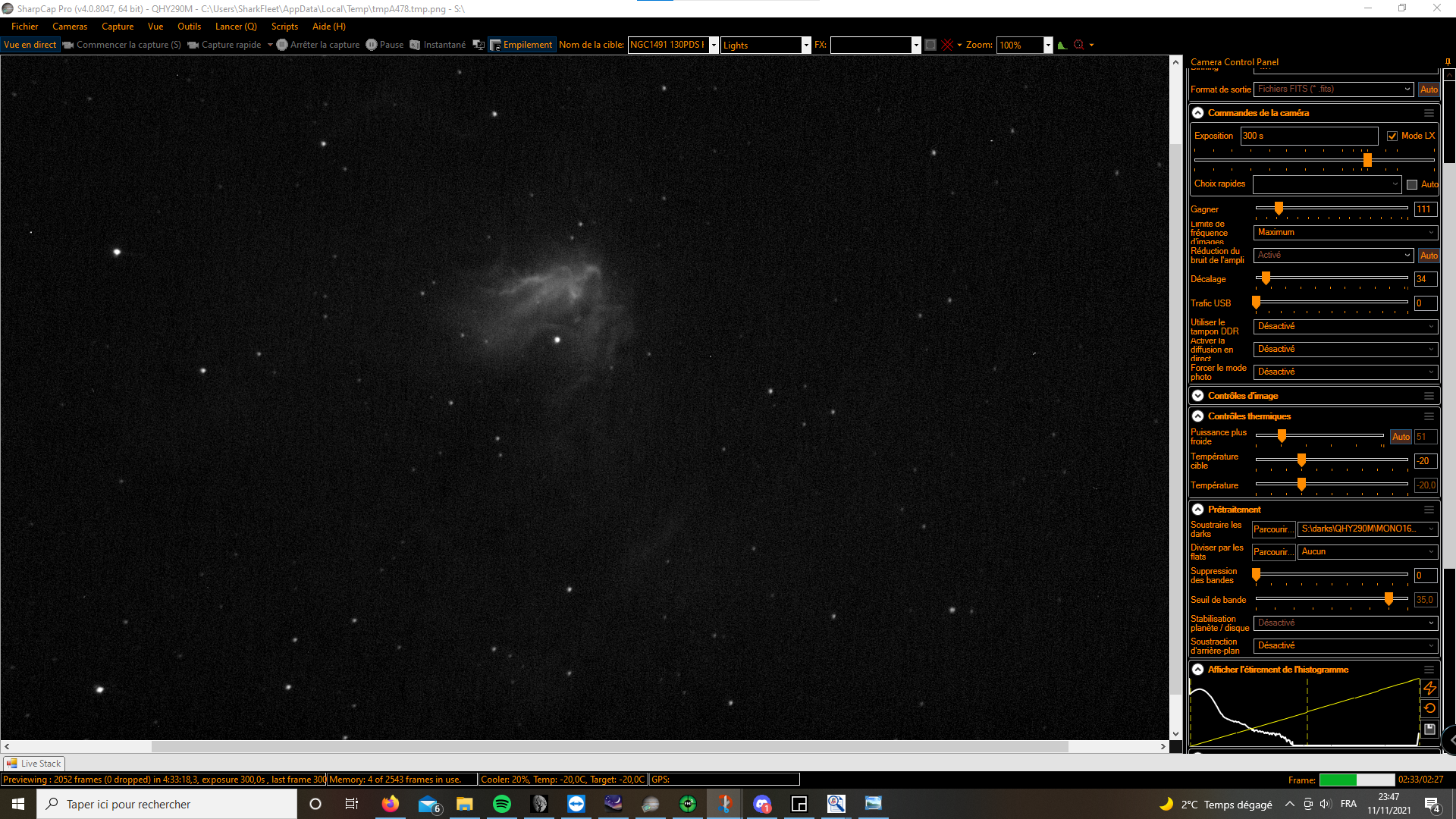This screenshot has width=1456, height=819.
Task: Collapse the Contrôles thermiques section
Action: point(1198,416)
